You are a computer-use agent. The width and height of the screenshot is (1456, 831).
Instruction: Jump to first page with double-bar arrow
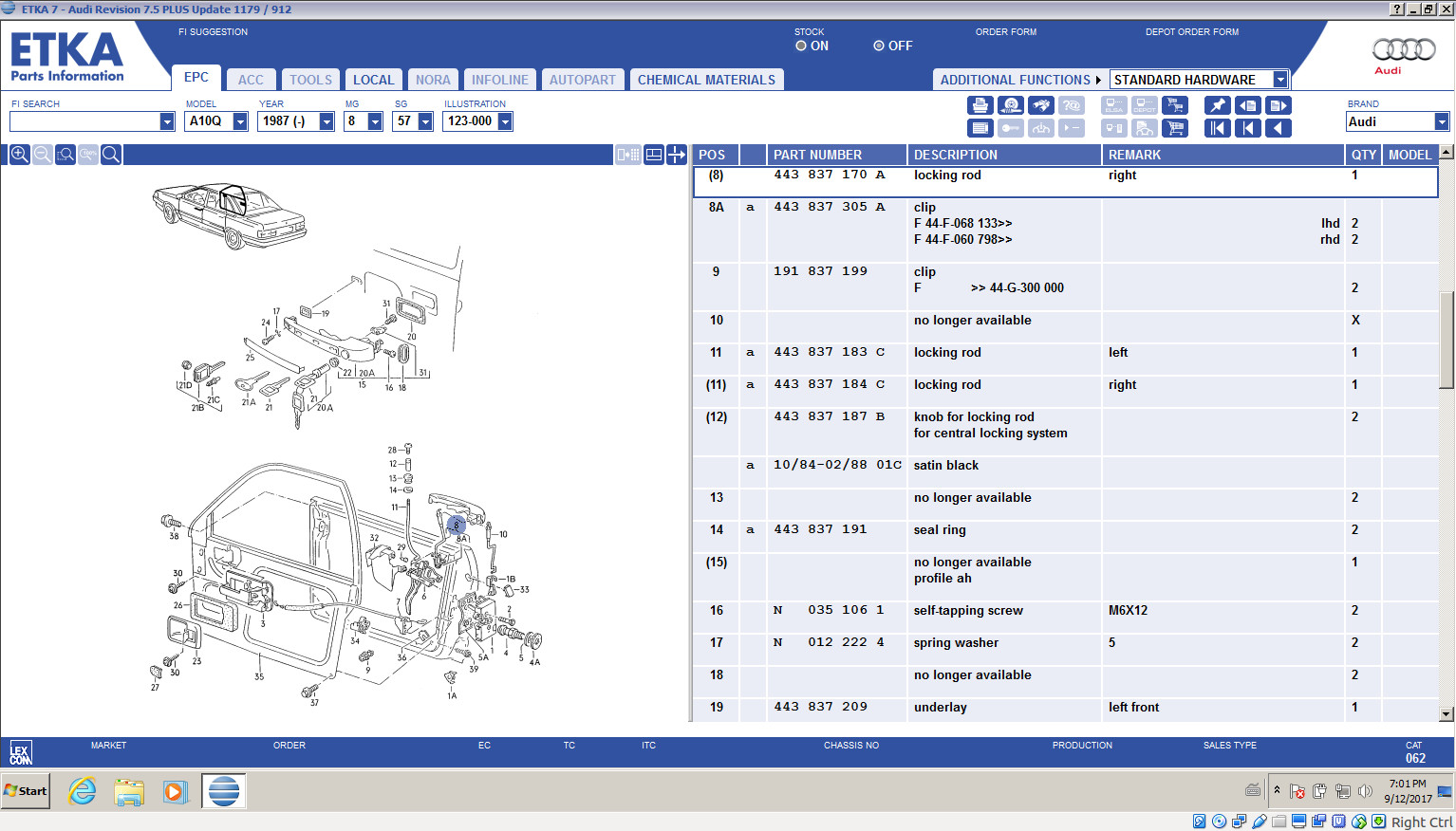(x=1218, y=128)
